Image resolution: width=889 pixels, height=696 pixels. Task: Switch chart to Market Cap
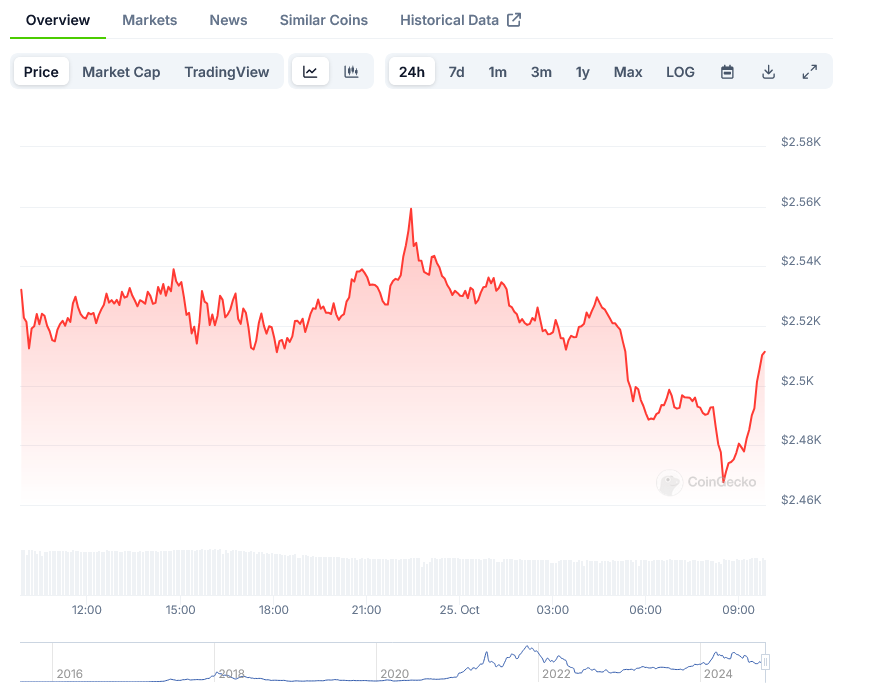pos(121,72)
